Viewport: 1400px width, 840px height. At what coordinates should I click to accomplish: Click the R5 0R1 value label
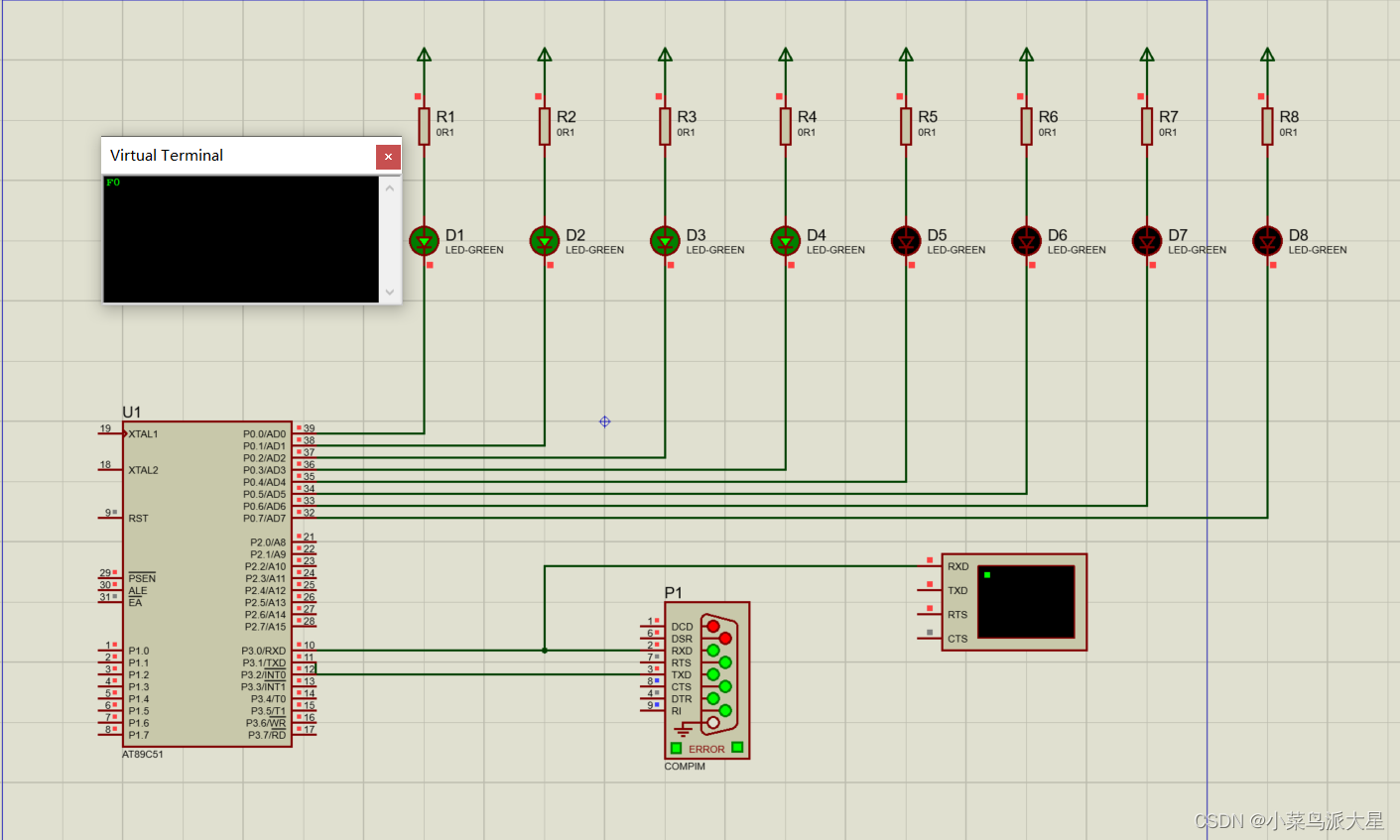point(927,132)
